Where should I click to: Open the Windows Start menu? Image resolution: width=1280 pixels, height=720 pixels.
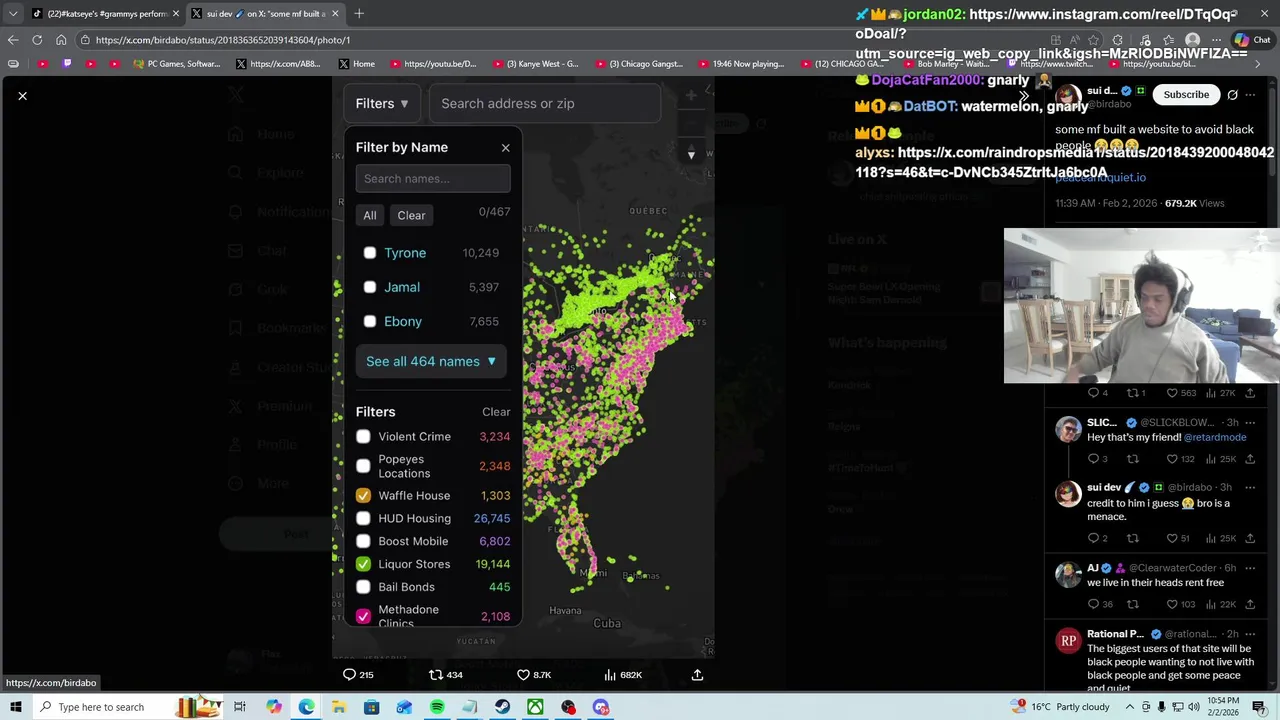[x=15, y=707]
